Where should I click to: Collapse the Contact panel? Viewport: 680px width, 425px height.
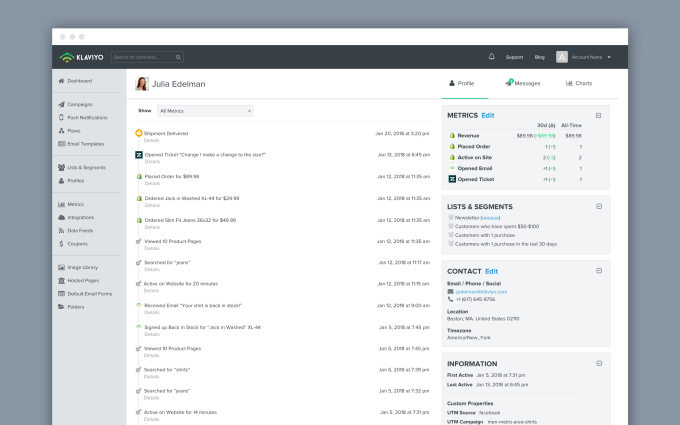(x=598, y=271)
